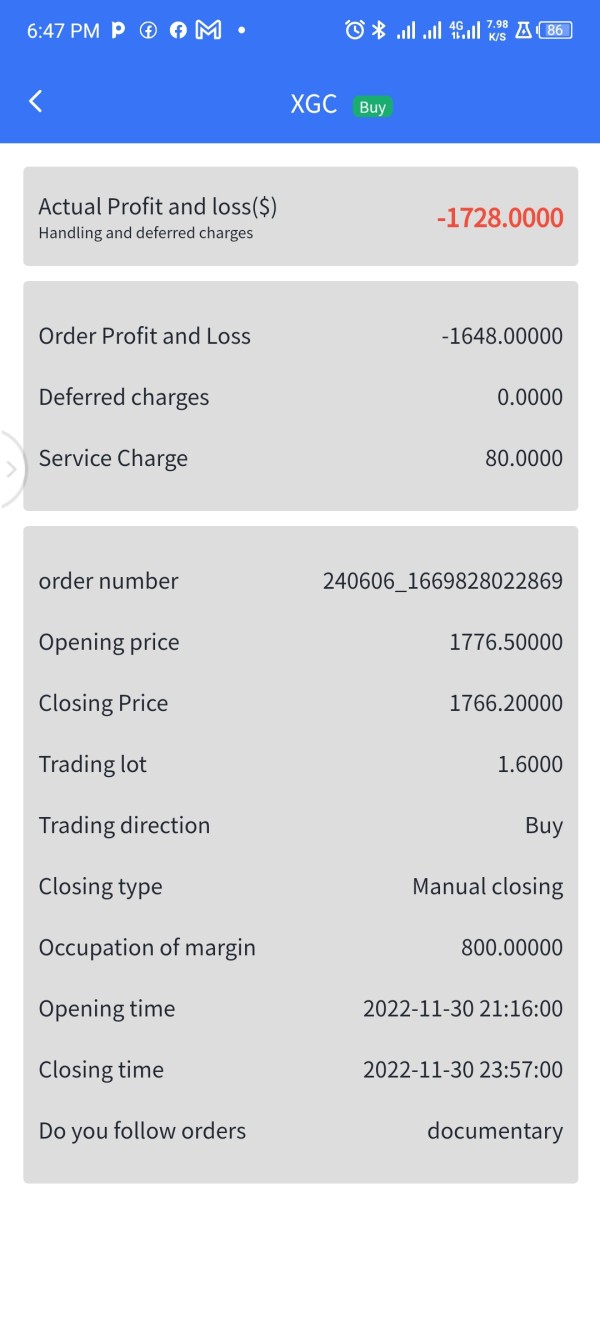
Task: Tap the Bluetooth status icon
Action: coord(378,30)
